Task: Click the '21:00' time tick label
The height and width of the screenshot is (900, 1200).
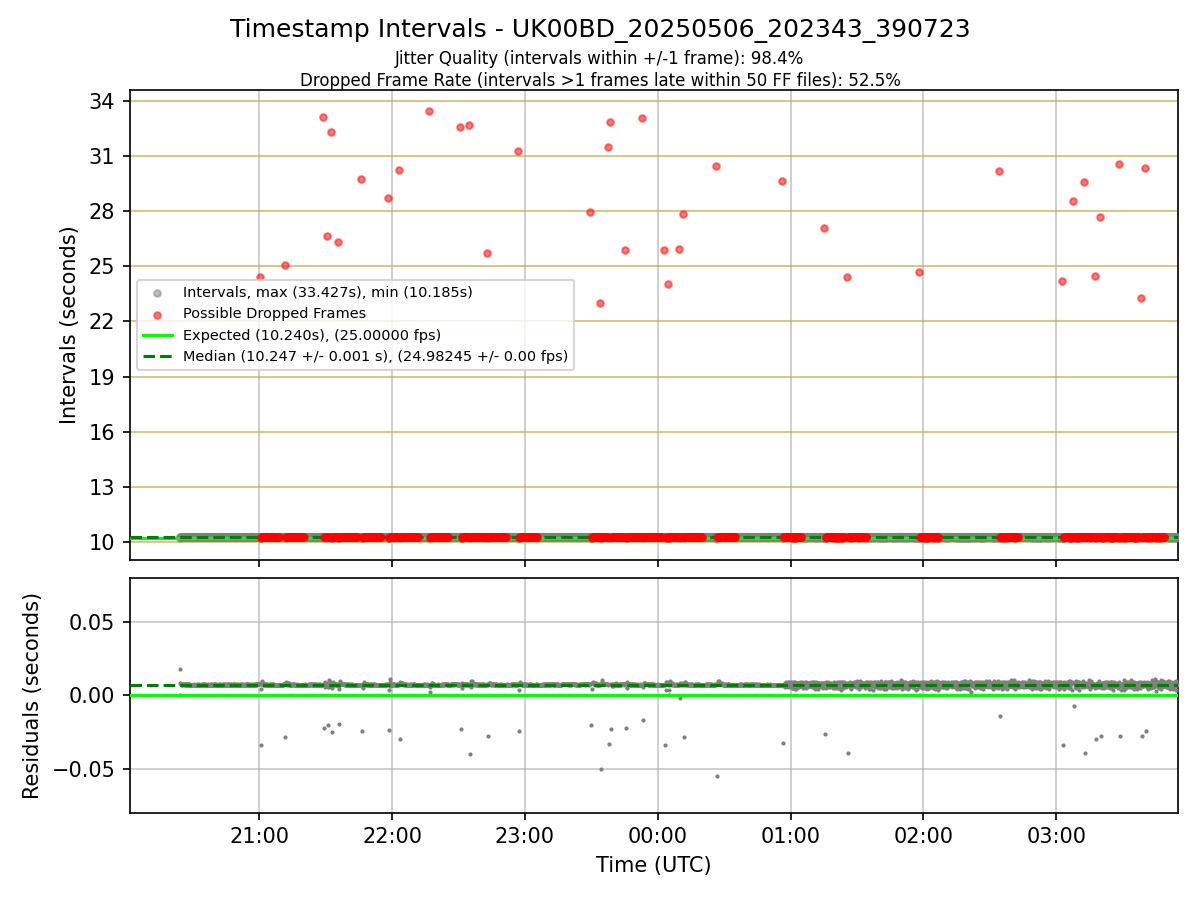Action: click(259, 835)
